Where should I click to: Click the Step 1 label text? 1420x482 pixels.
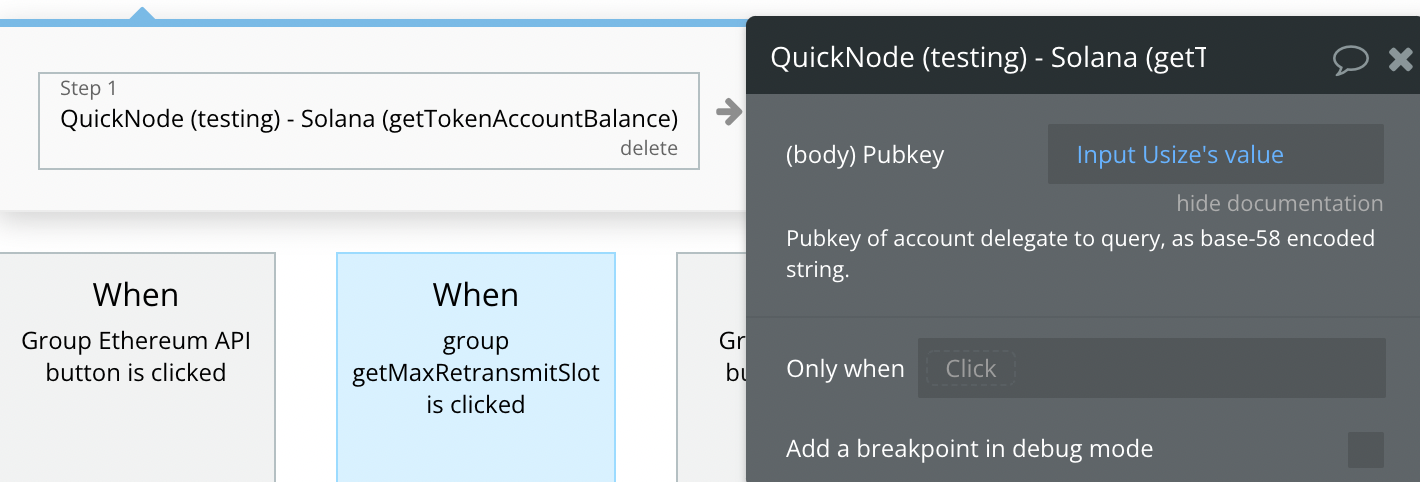tap(89, 88)
